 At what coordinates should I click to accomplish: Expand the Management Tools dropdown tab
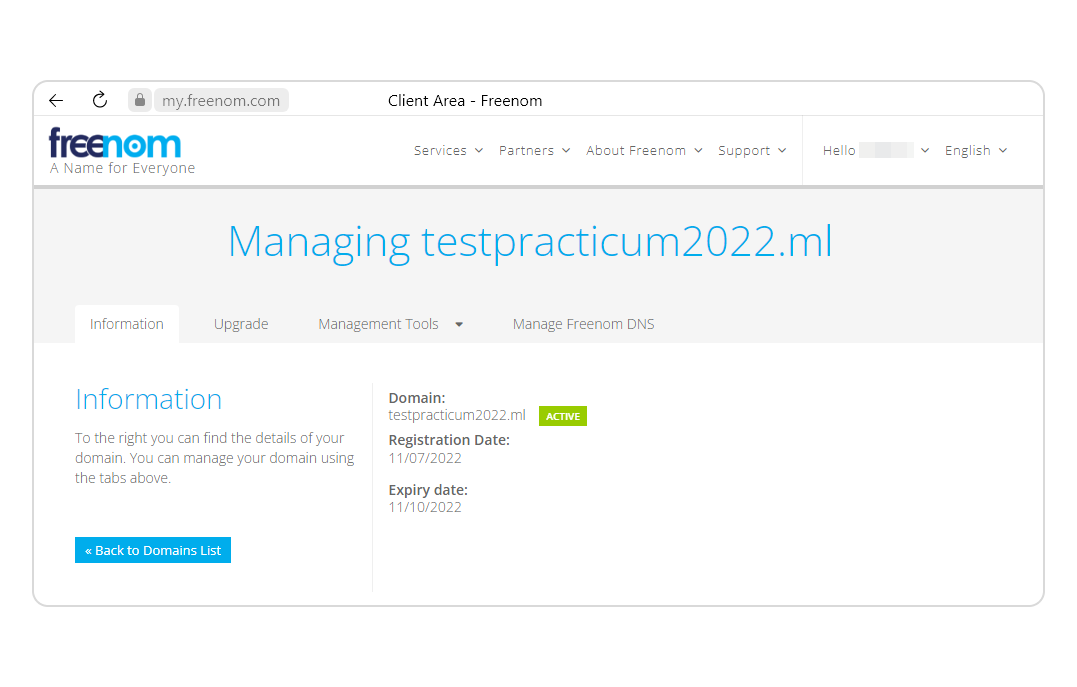point(390,324)
